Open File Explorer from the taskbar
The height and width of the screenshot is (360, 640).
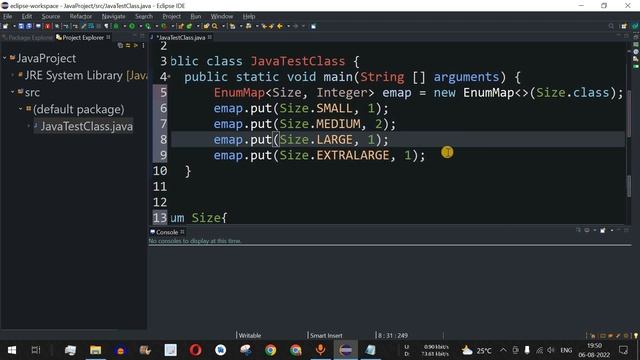pos(96,350)
